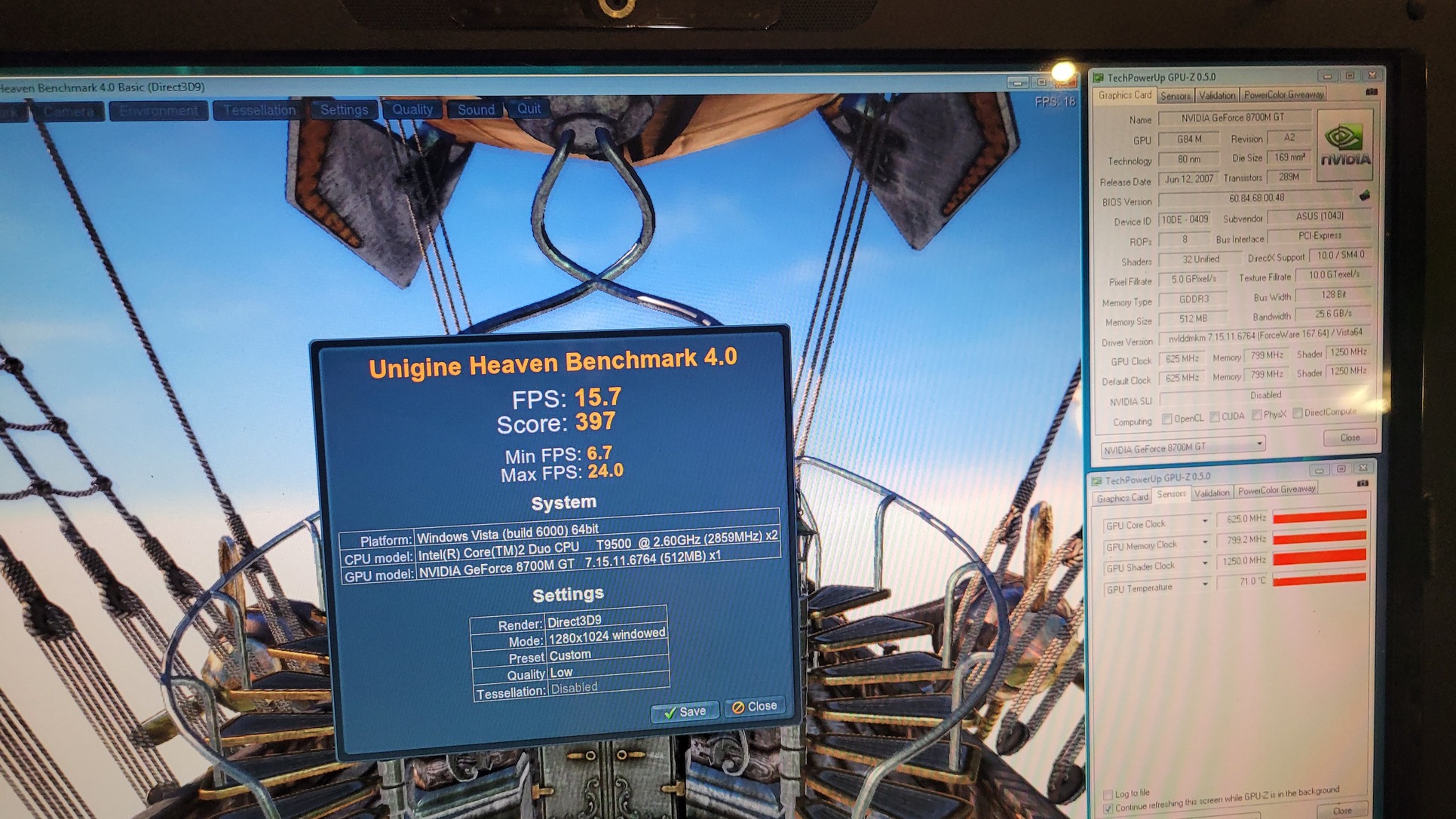Click the GPU Temperature red graph bar

click(x=1319, y=579)
